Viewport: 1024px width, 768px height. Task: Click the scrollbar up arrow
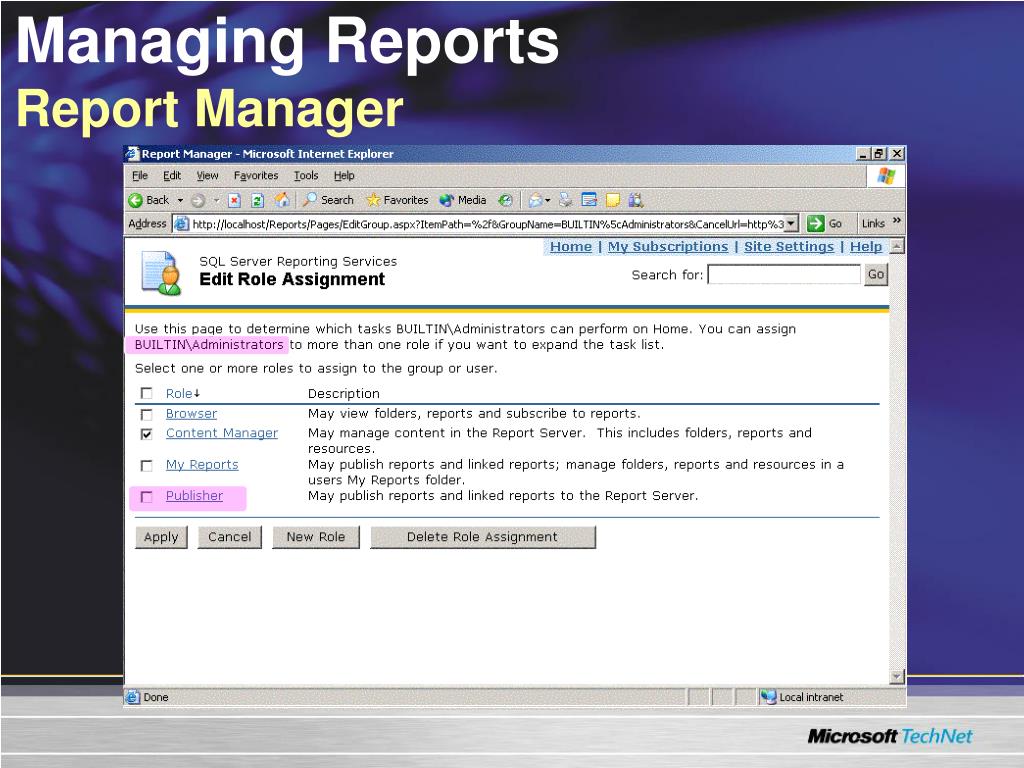coord(897,246)
